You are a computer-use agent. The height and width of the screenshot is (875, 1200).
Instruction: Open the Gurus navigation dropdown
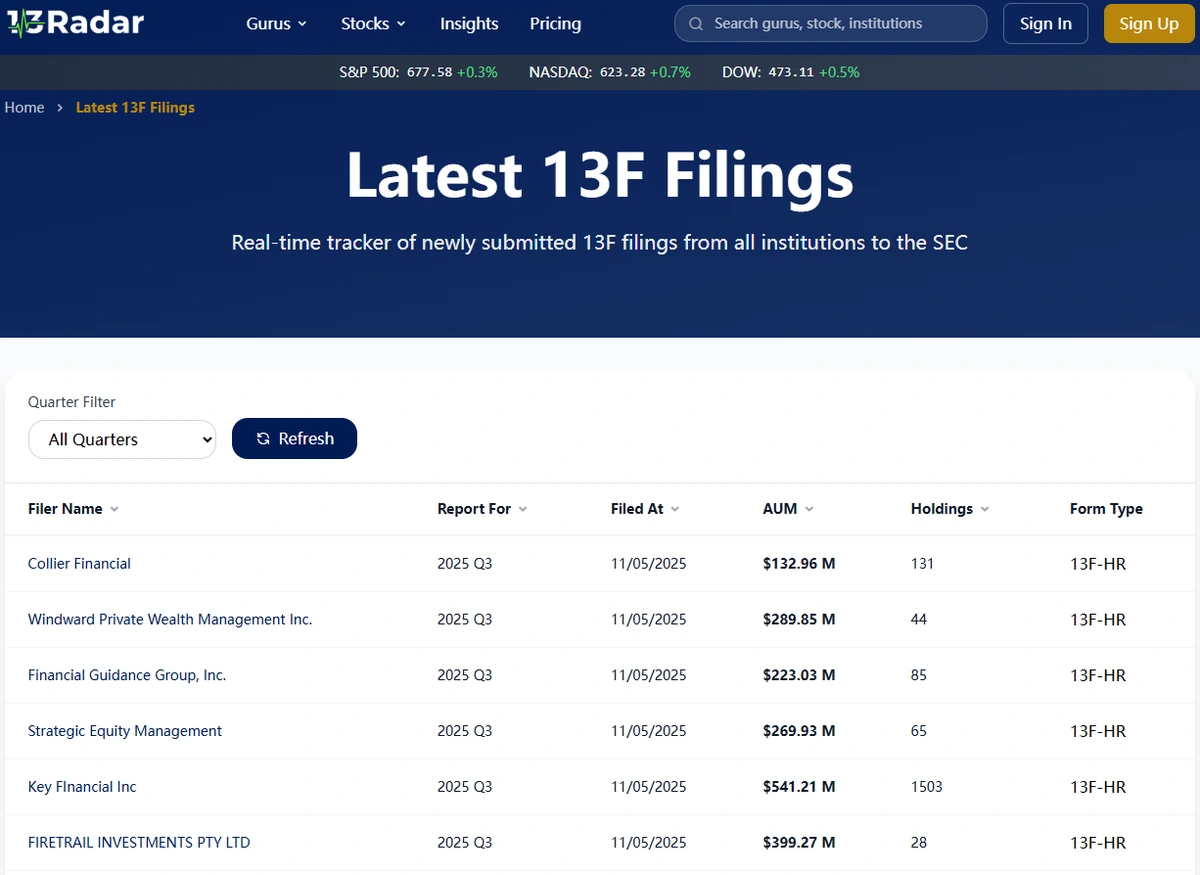276,23
